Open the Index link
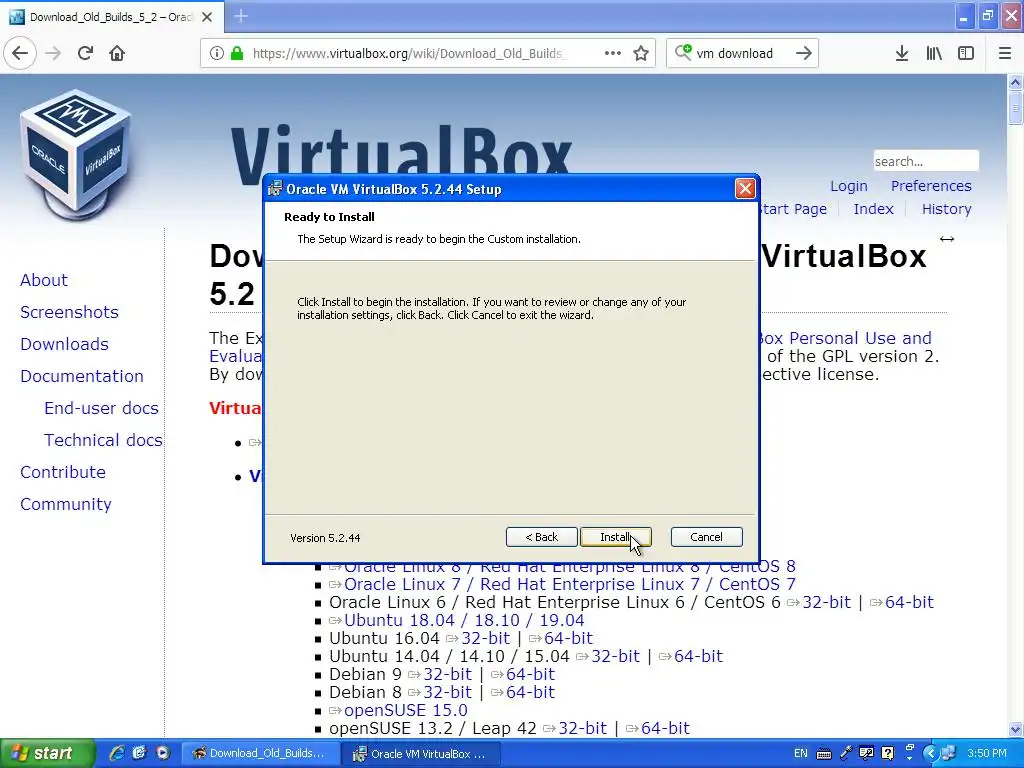The width and height of the screenshot is (1024, 768). pos(873,209)
